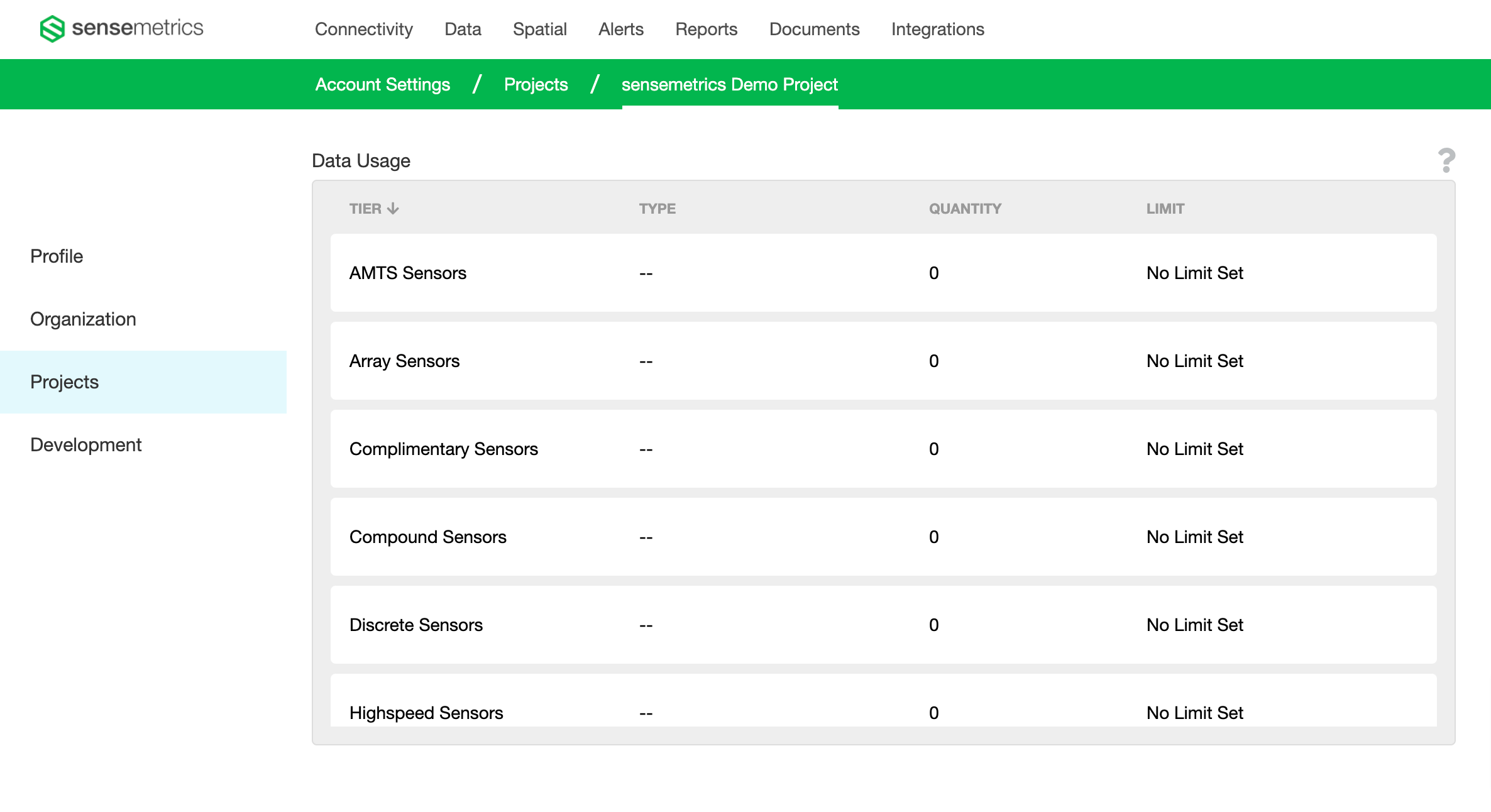Open the Spatial menu
Image resolution: width=1491 pixels, height=812 pixels.
tap(540, 29)
